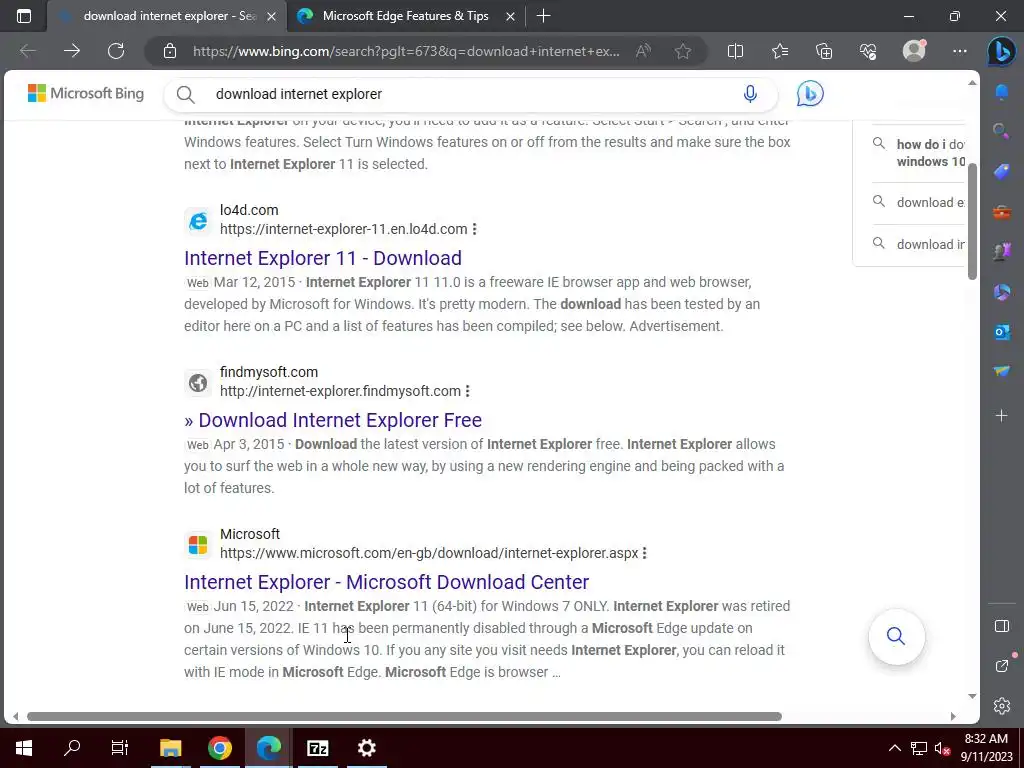
Task: Click the Microsoft Bing logo
Action: pyautogui.click(x=86, y=93)
